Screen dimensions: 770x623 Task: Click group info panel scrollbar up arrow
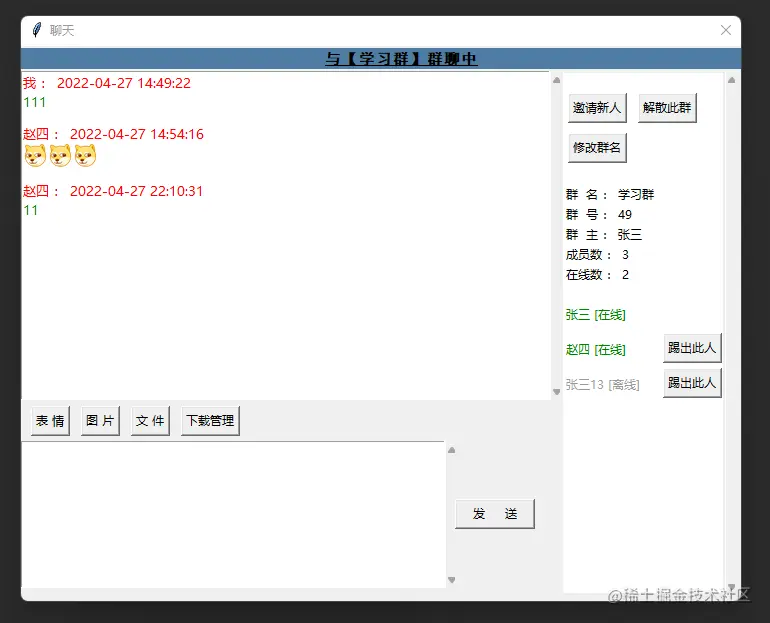click(731, 80)
